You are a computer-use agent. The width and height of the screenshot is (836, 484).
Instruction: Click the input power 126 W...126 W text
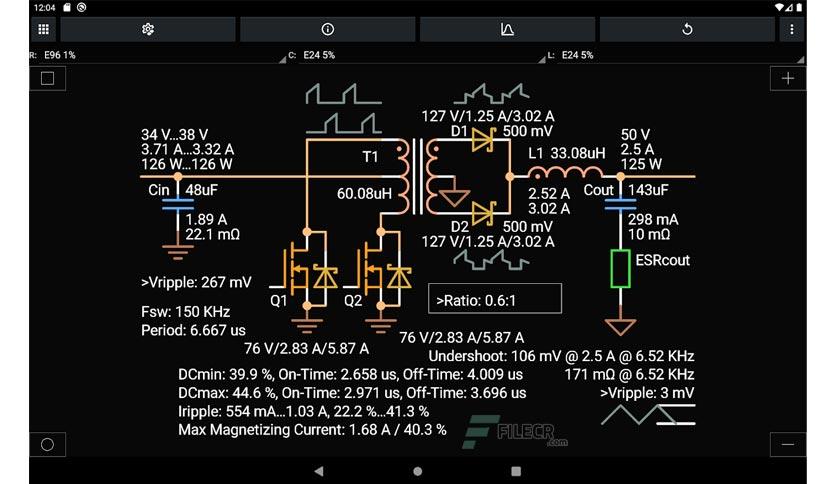click(x=187, y=164)
